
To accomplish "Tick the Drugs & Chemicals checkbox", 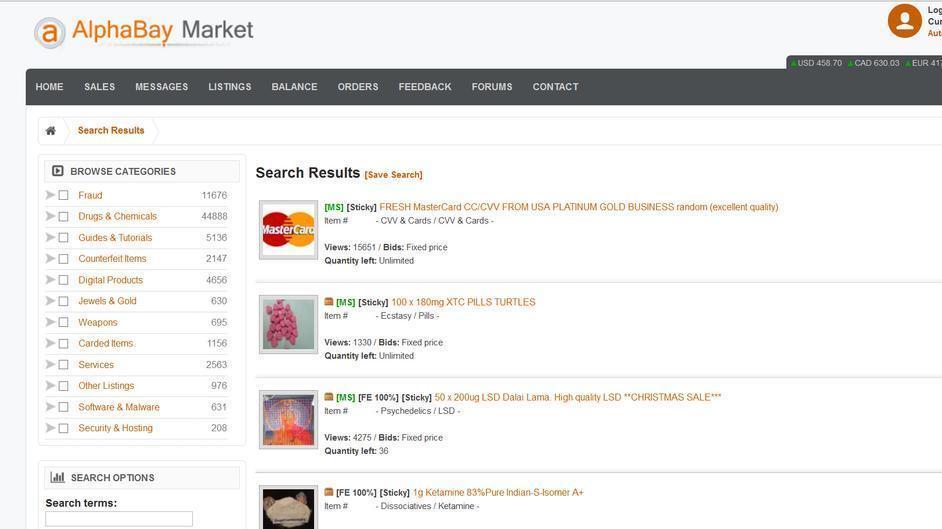I will (x=63, y=216).
